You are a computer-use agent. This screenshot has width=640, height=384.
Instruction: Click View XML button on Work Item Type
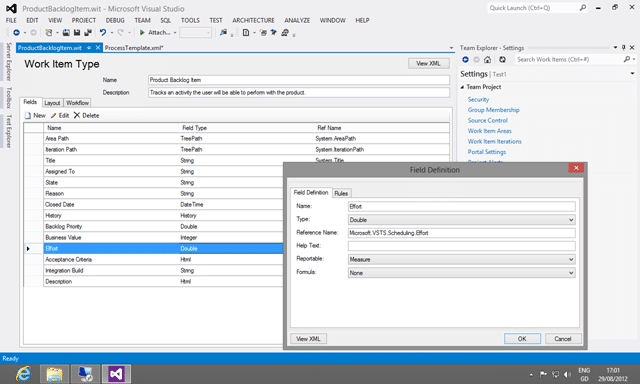428,64
